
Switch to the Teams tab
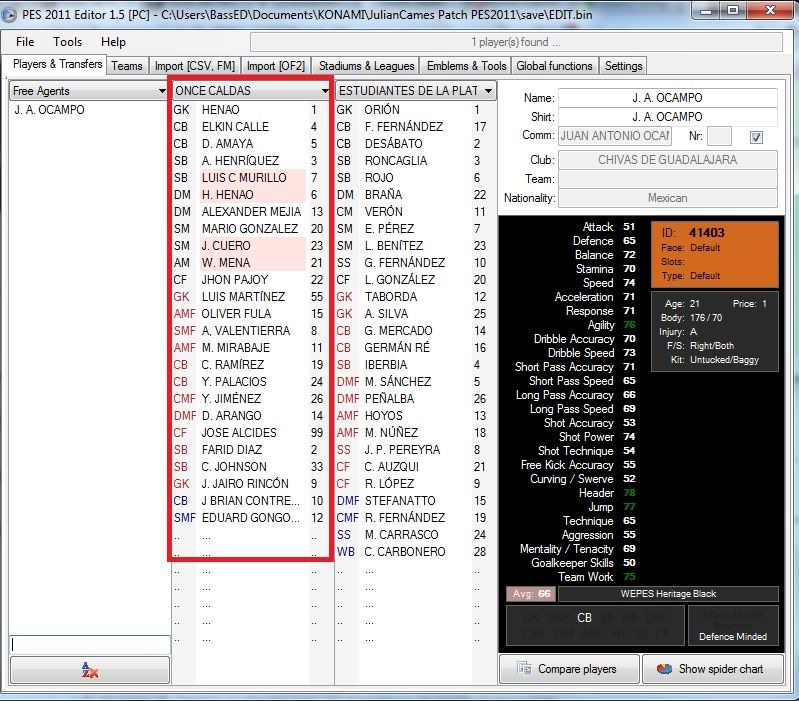[127, 66]
